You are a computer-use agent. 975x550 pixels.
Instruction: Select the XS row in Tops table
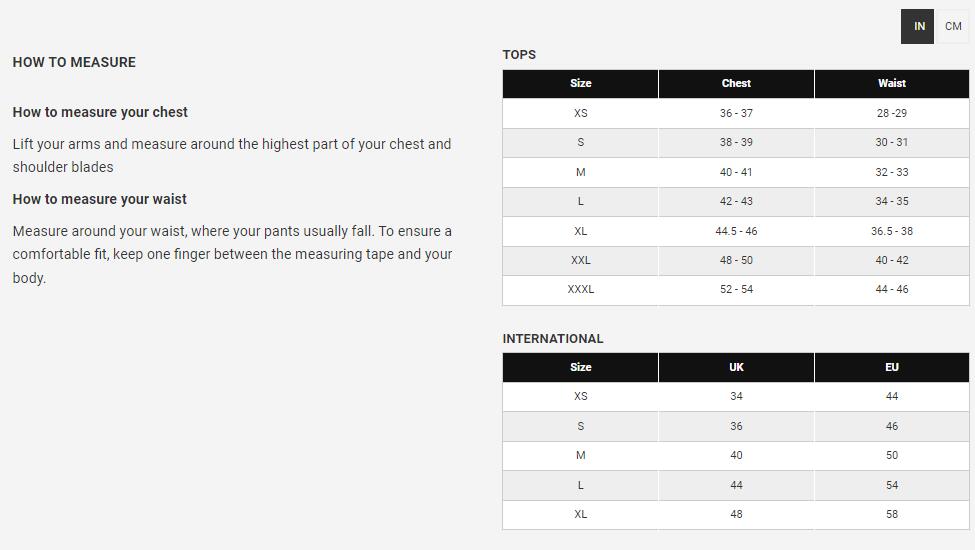click(580, 114)
